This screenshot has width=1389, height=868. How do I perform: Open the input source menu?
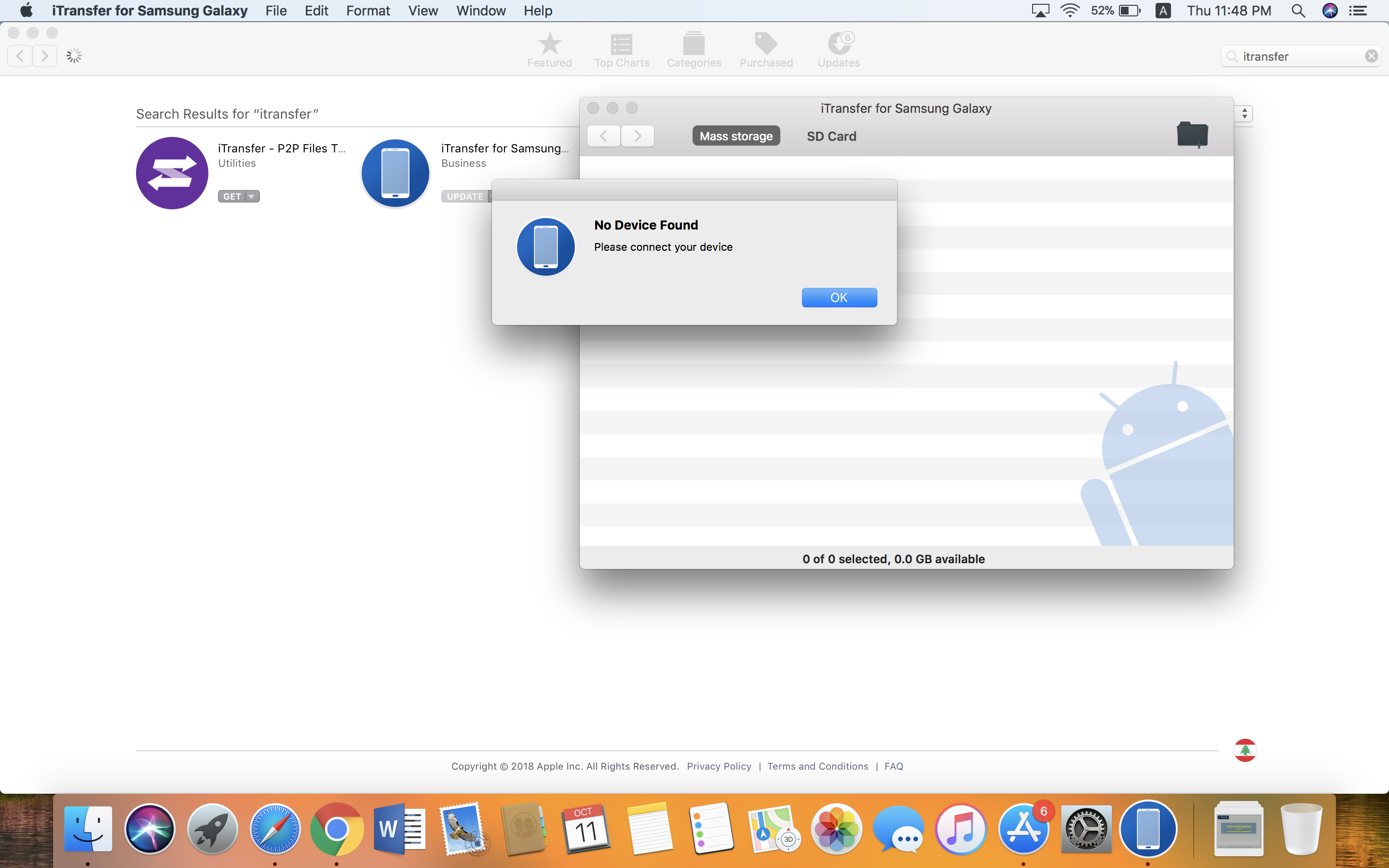click(x=1163, y=10)
